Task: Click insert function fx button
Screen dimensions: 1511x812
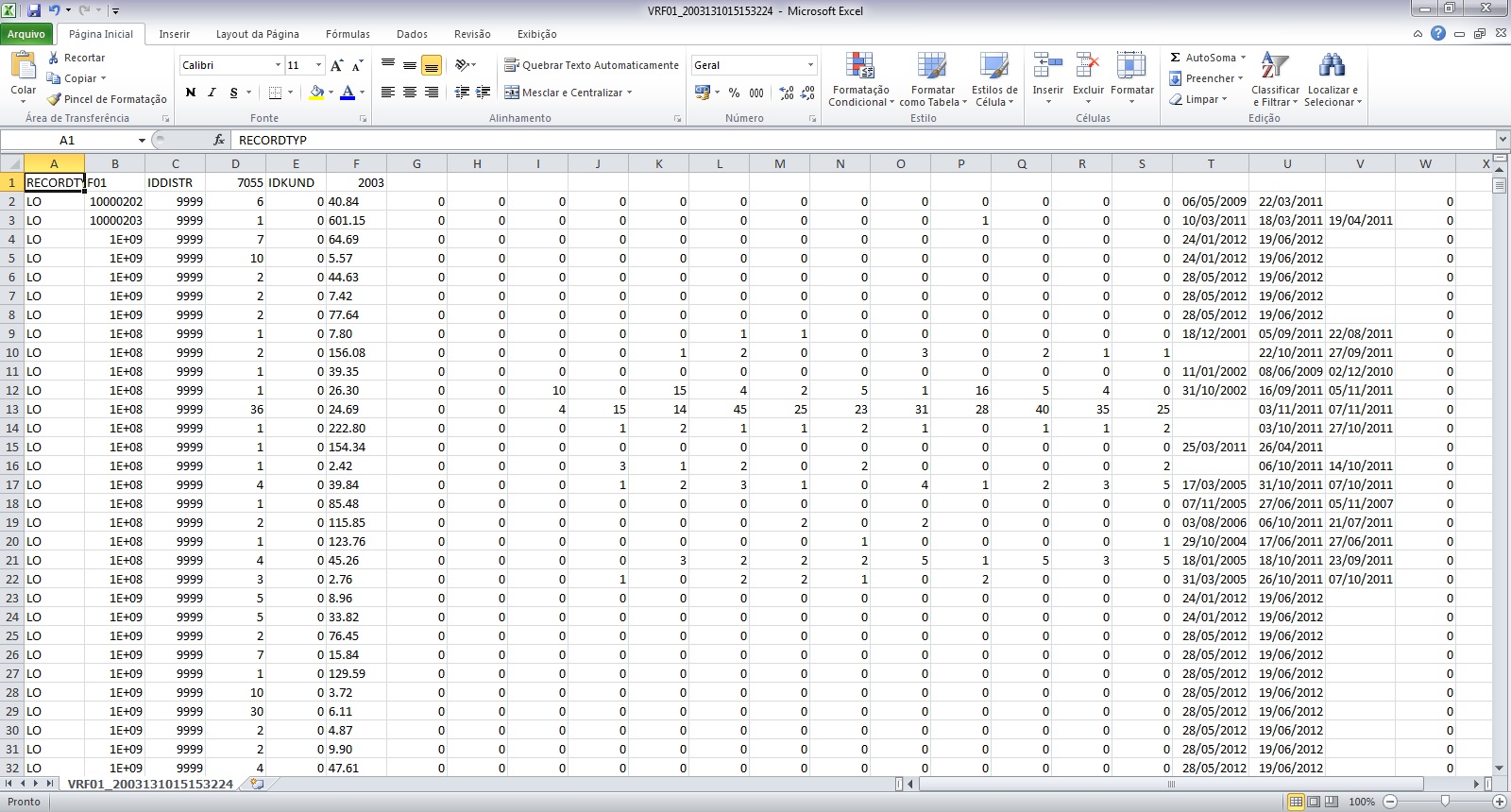Action: pyautogui.click(x=219, y=140)
